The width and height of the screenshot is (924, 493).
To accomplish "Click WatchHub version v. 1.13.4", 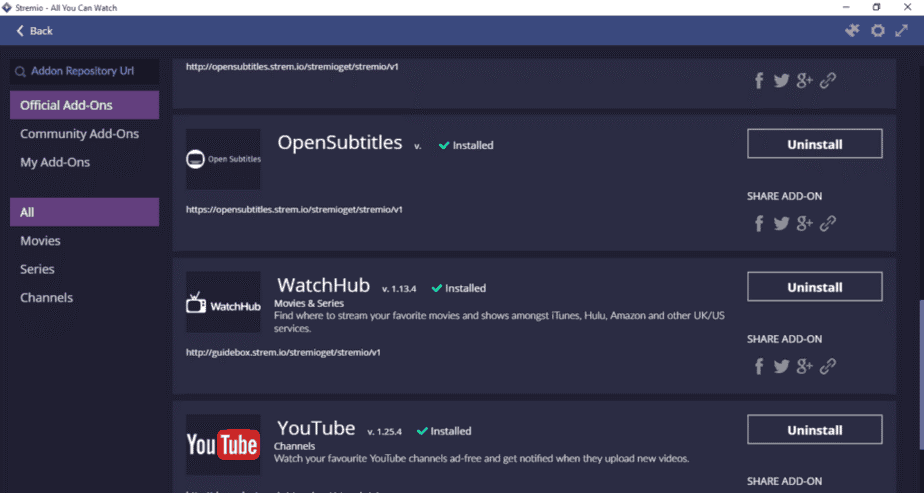I will point(399,289).
